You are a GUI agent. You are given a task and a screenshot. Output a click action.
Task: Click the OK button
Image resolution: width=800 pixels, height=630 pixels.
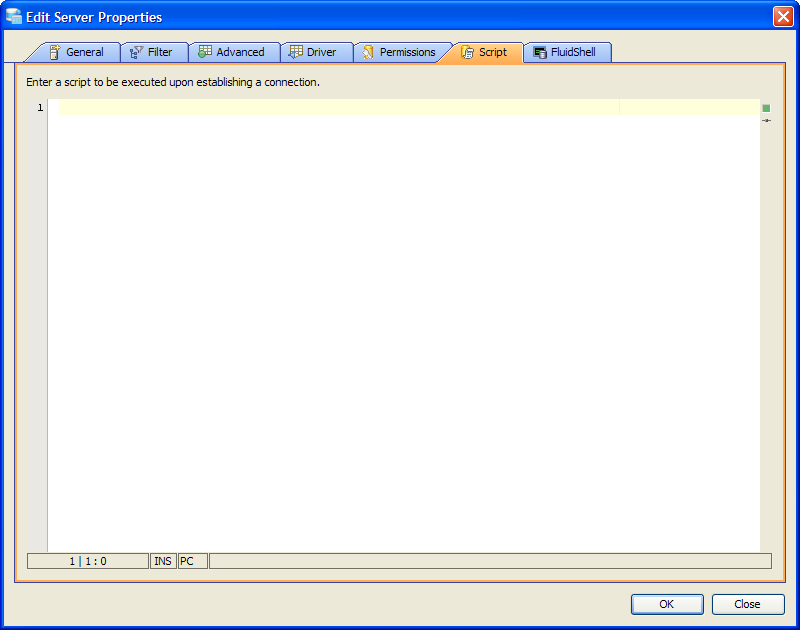coord(667,604)
